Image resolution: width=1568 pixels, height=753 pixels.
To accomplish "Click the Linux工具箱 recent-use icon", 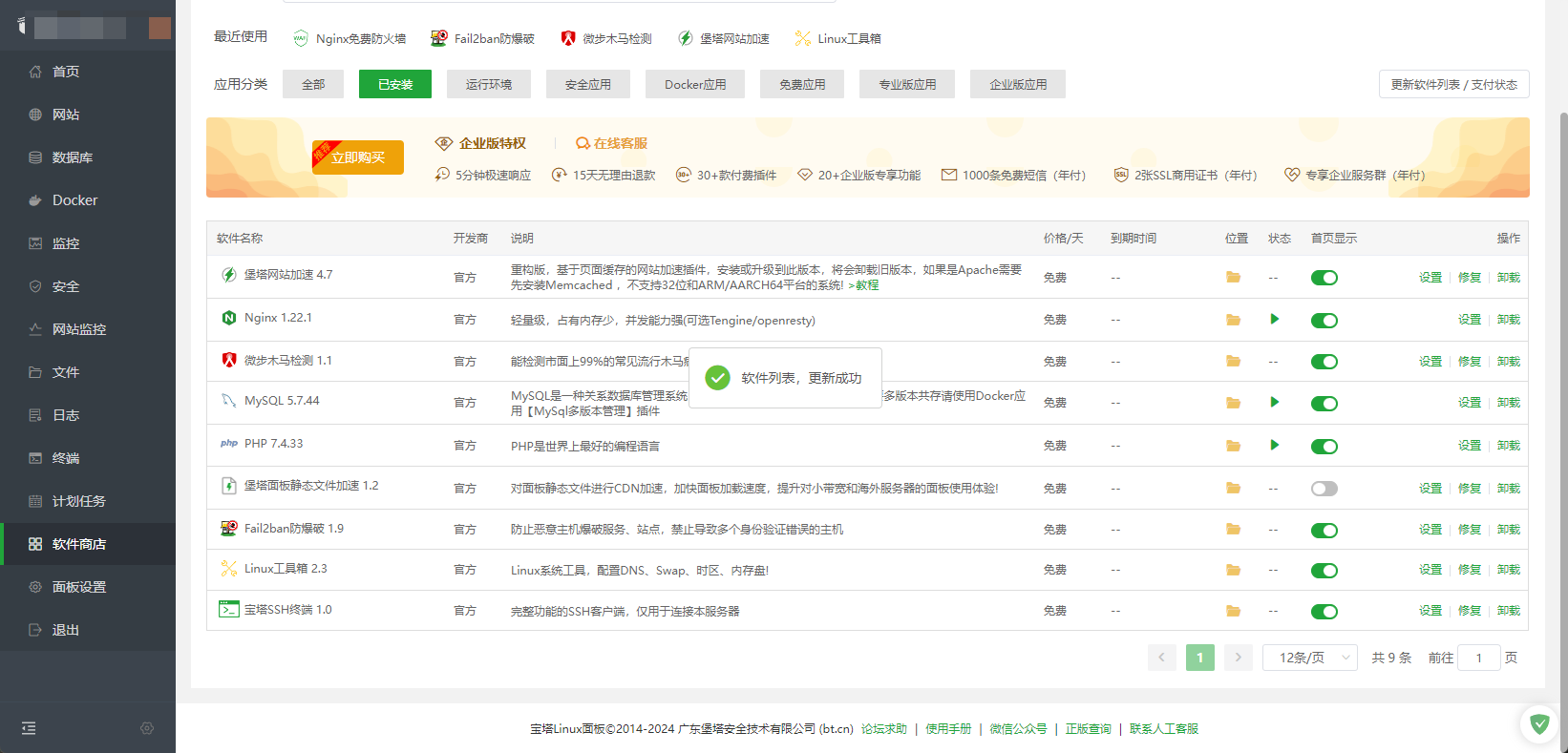I will [x=803, y=38].
